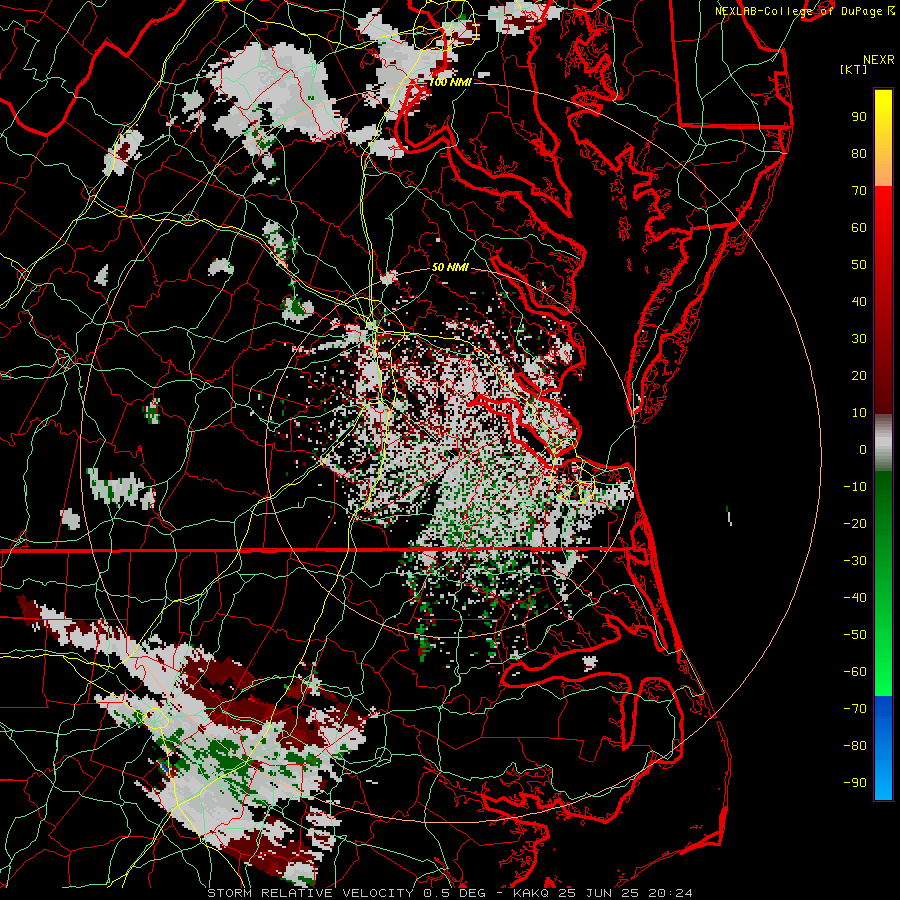Click the gray zero-velocity segment of color bar
900x900 pixels.
pyautogui.click(x=883, y=444)
